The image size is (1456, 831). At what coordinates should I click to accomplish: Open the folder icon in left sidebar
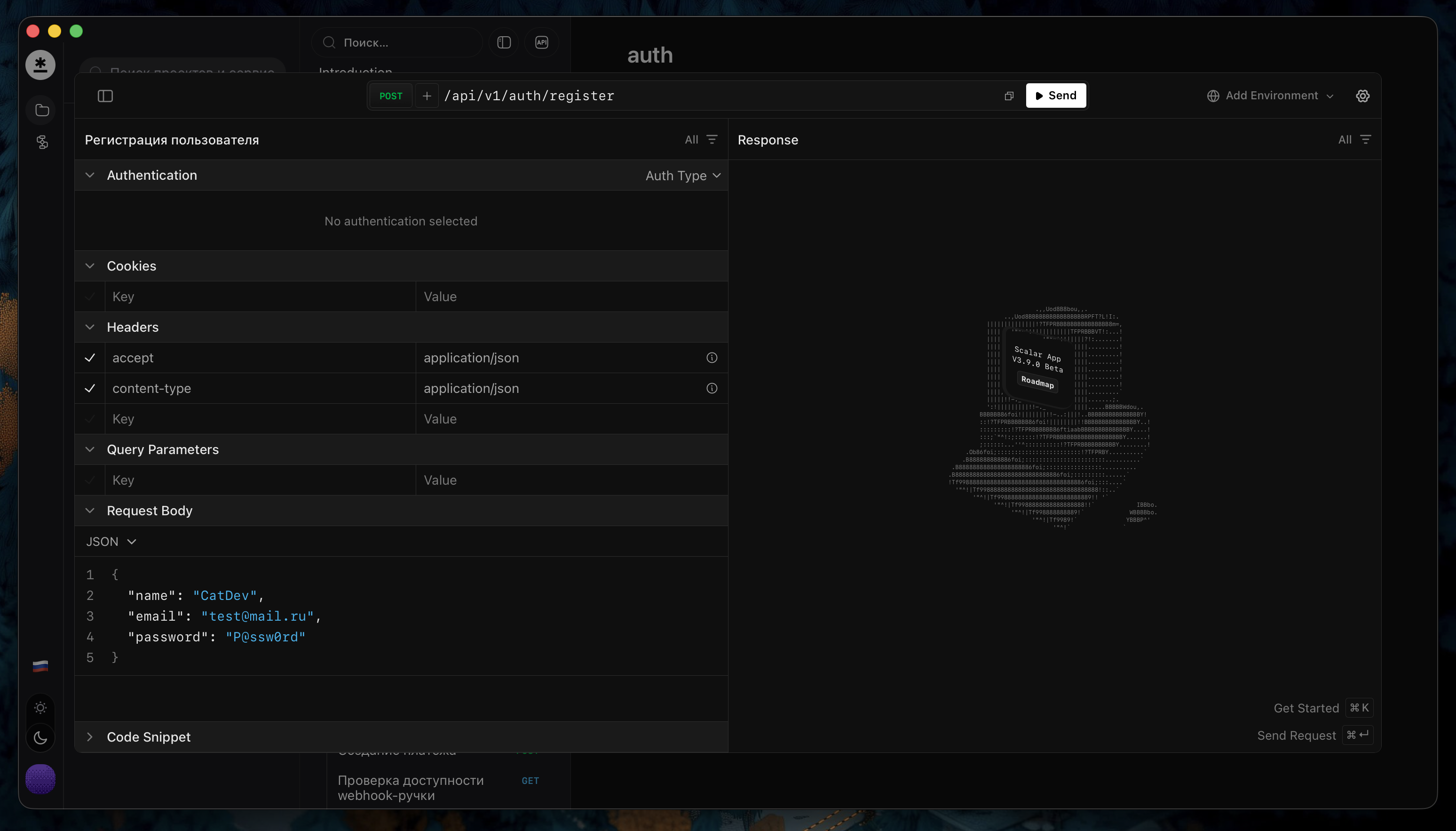pos(42,110)
